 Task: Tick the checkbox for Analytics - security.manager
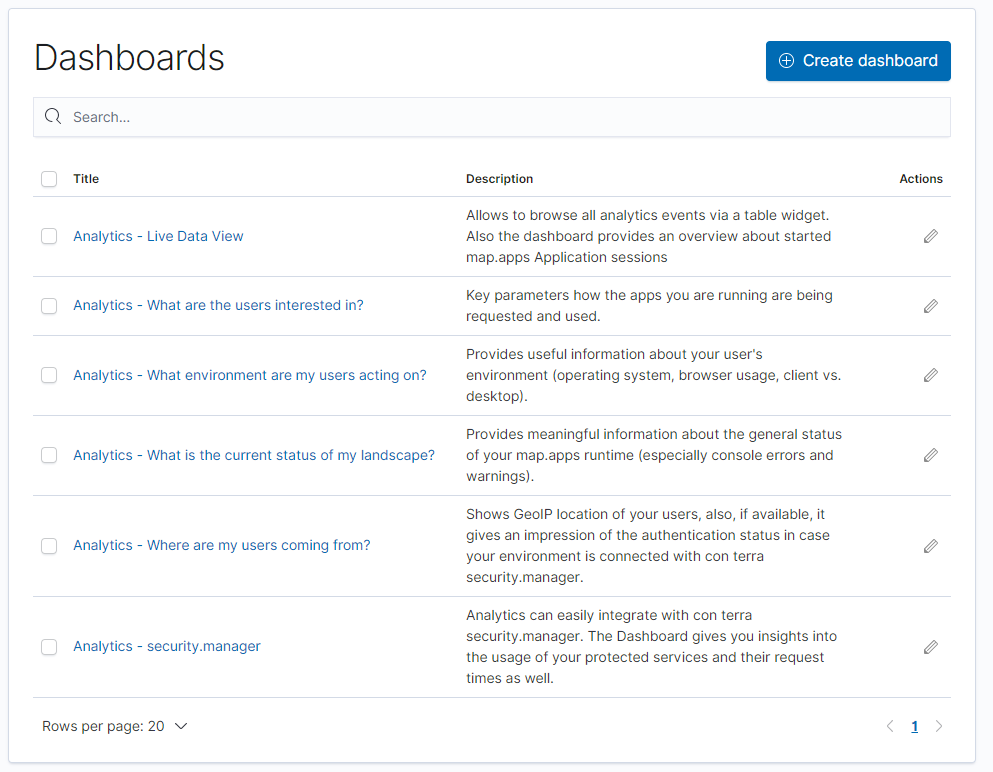(49, 647)
